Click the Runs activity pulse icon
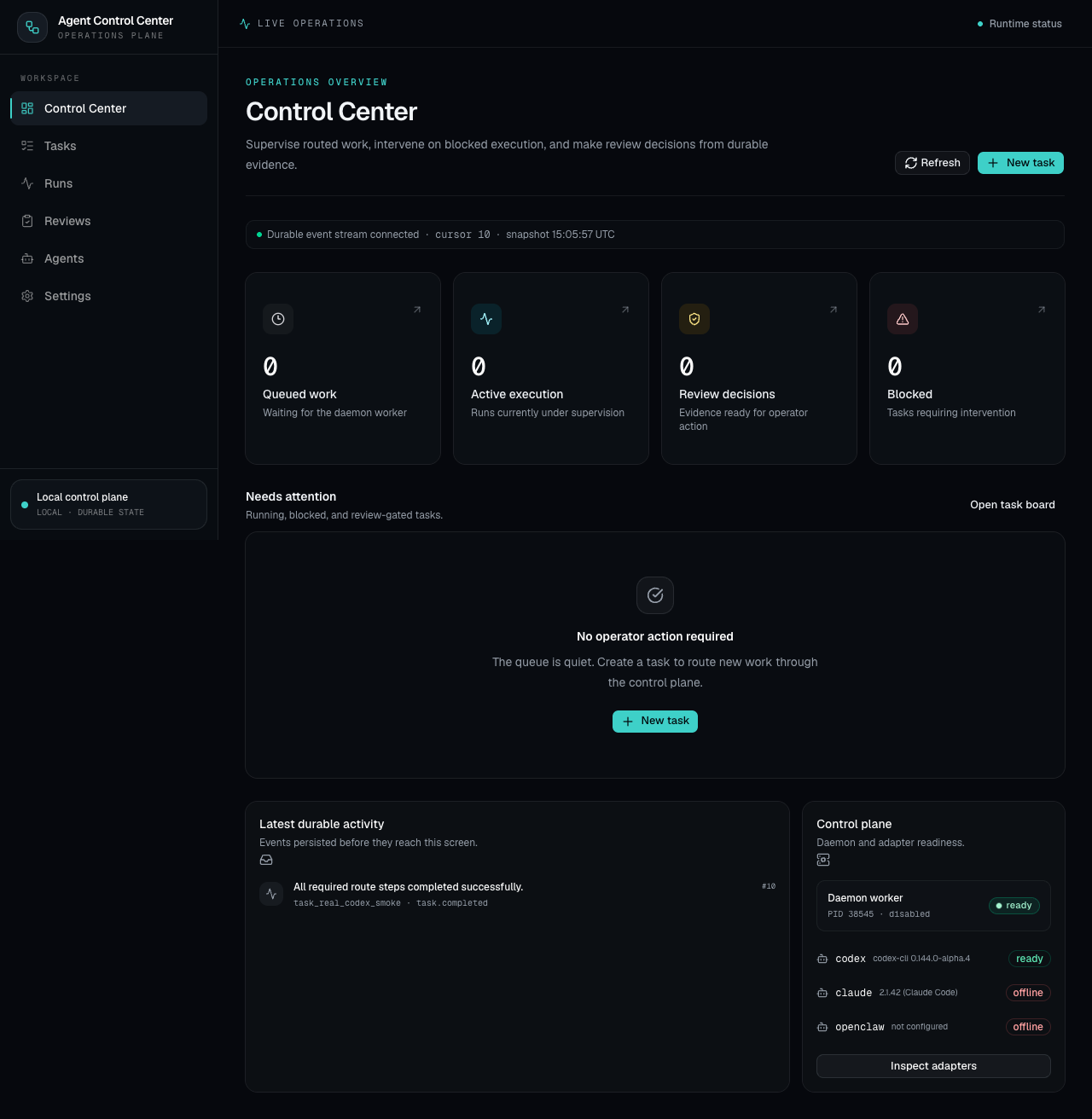1092x1119 pixels. [27, 183]
